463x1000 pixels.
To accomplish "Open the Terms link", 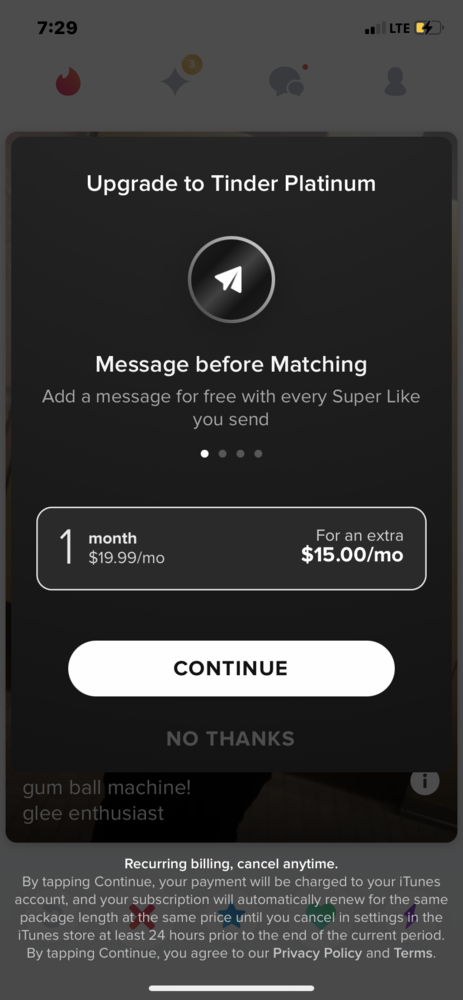I will click(x=413, y=954).
